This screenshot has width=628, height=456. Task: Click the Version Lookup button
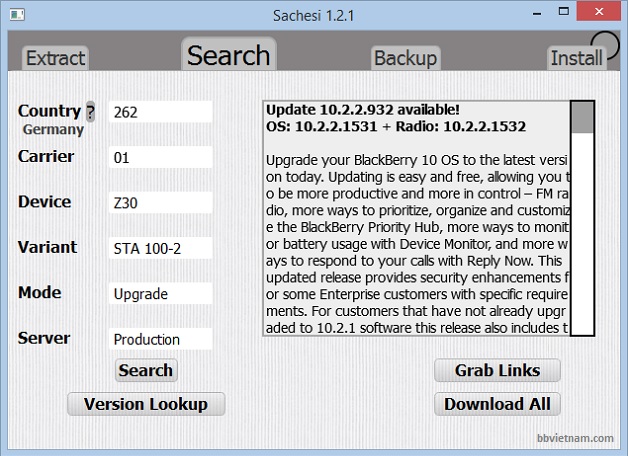(x=146, y=404)
